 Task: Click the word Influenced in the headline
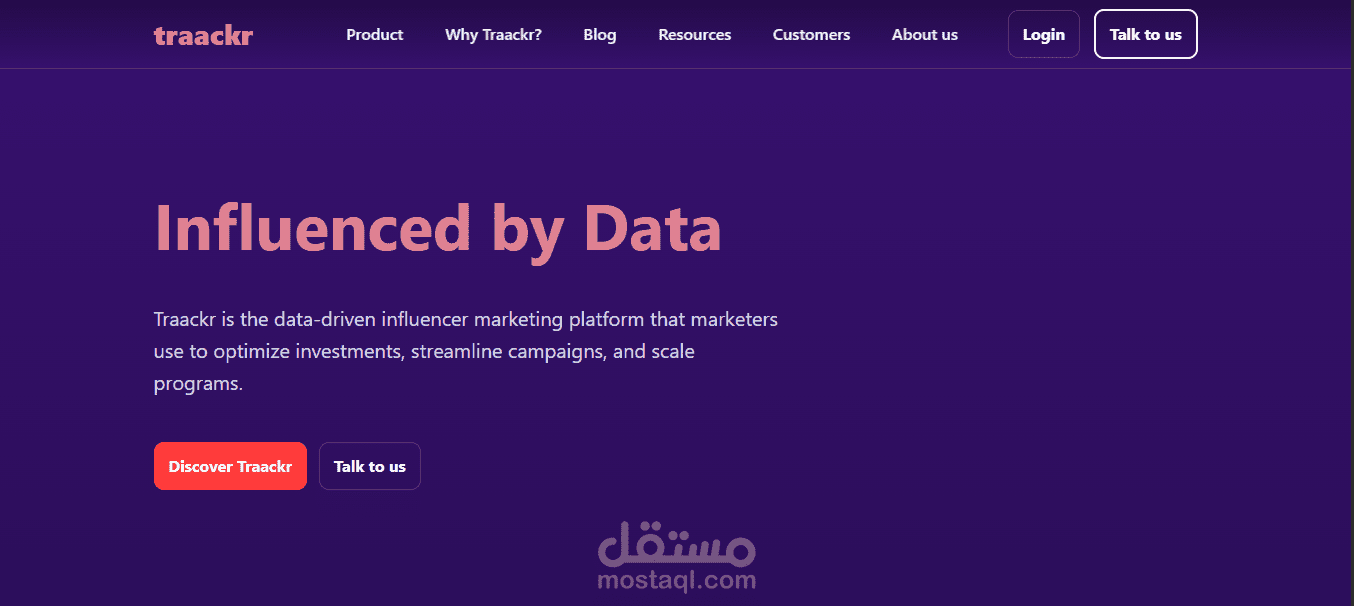(312, 229)
